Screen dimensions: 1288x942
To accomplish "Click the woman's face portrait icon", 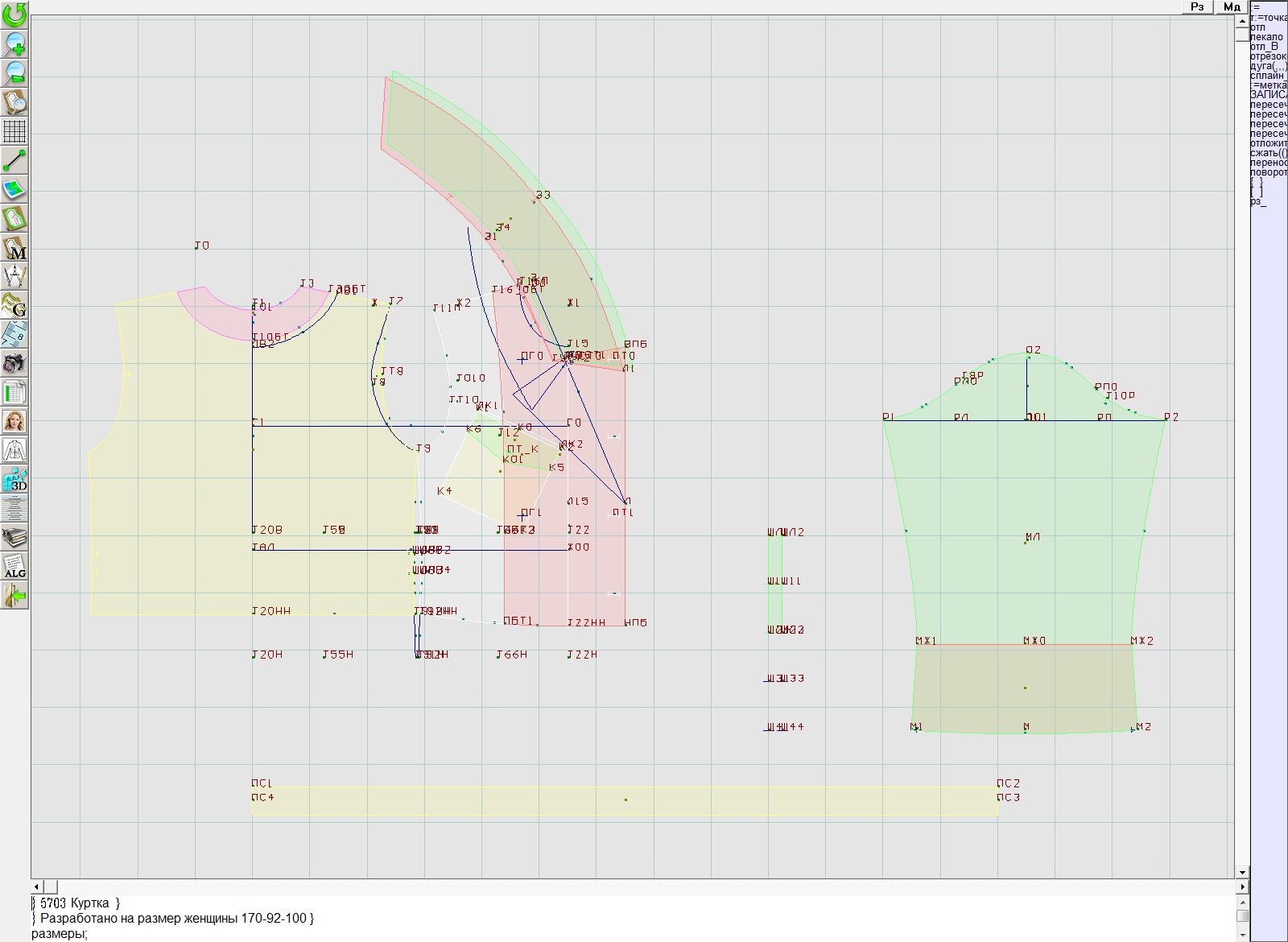I will click(14, 421).
